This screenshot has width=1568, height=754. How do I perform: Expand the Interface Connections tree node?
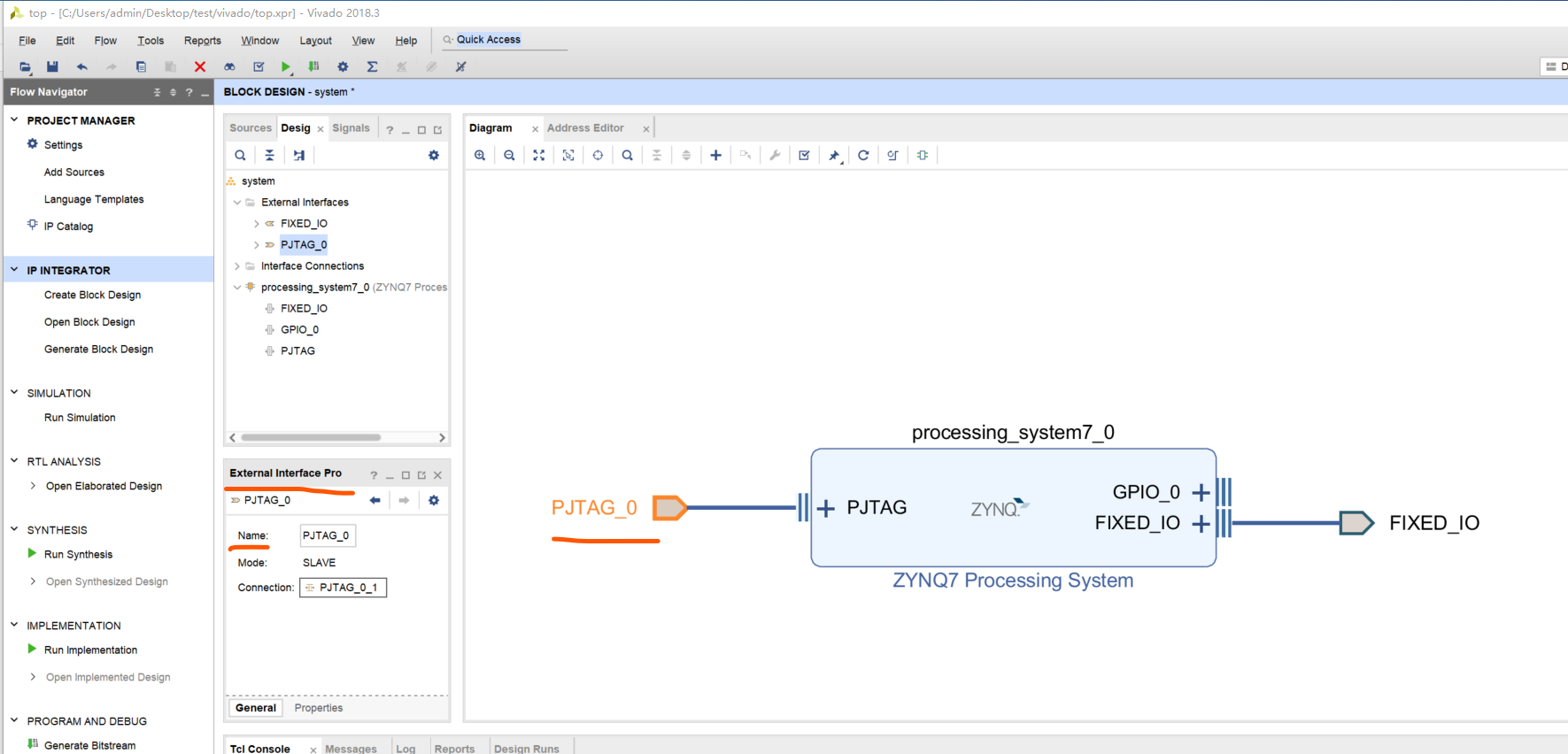(237, 266)
